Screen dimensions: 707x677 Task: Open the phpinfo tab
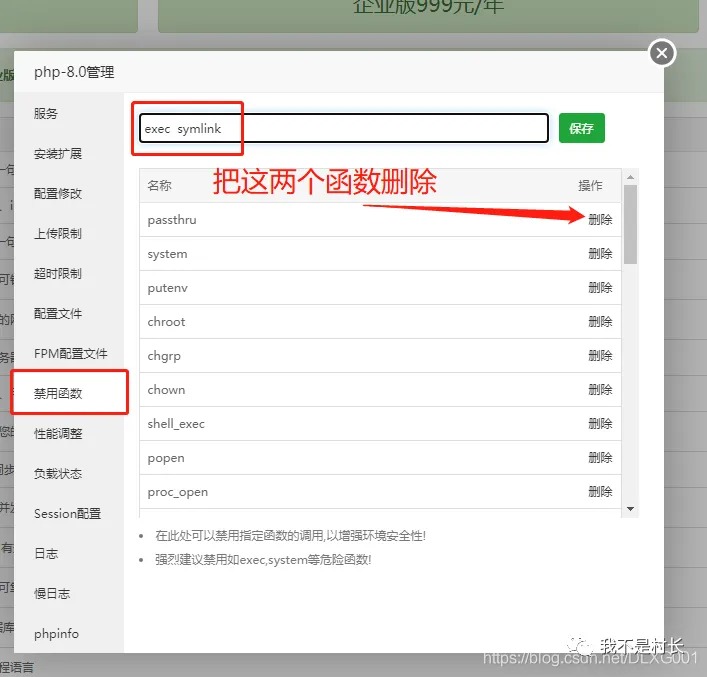(56, 634)
